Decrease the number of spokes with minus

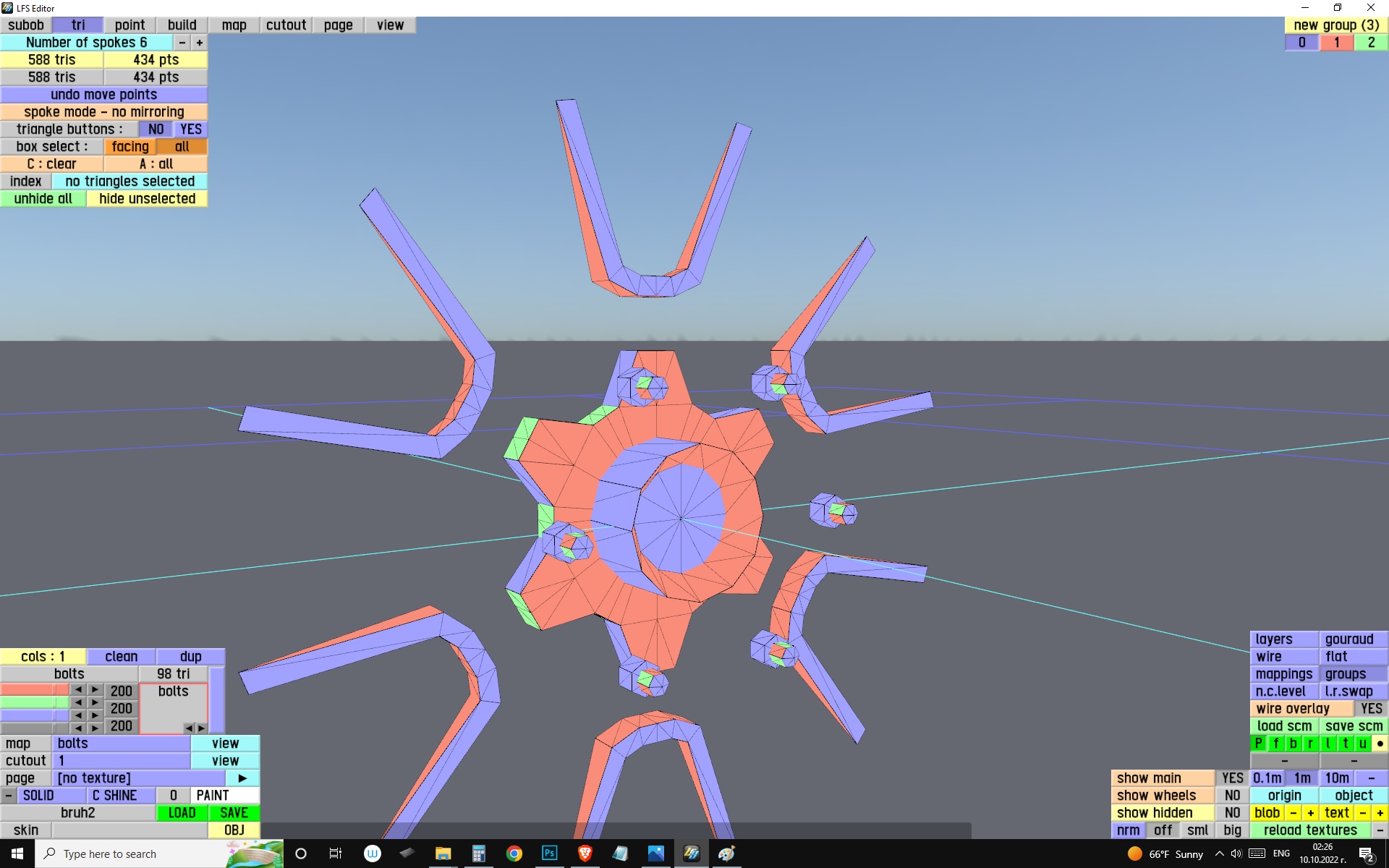182,43
